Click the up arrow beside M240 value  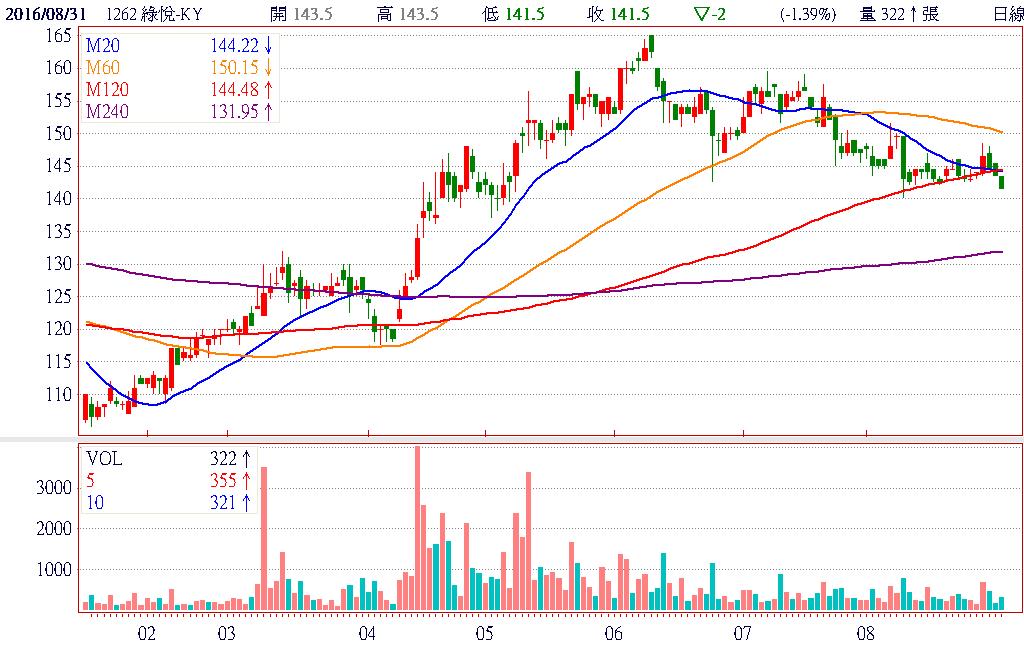coord(269,111)
